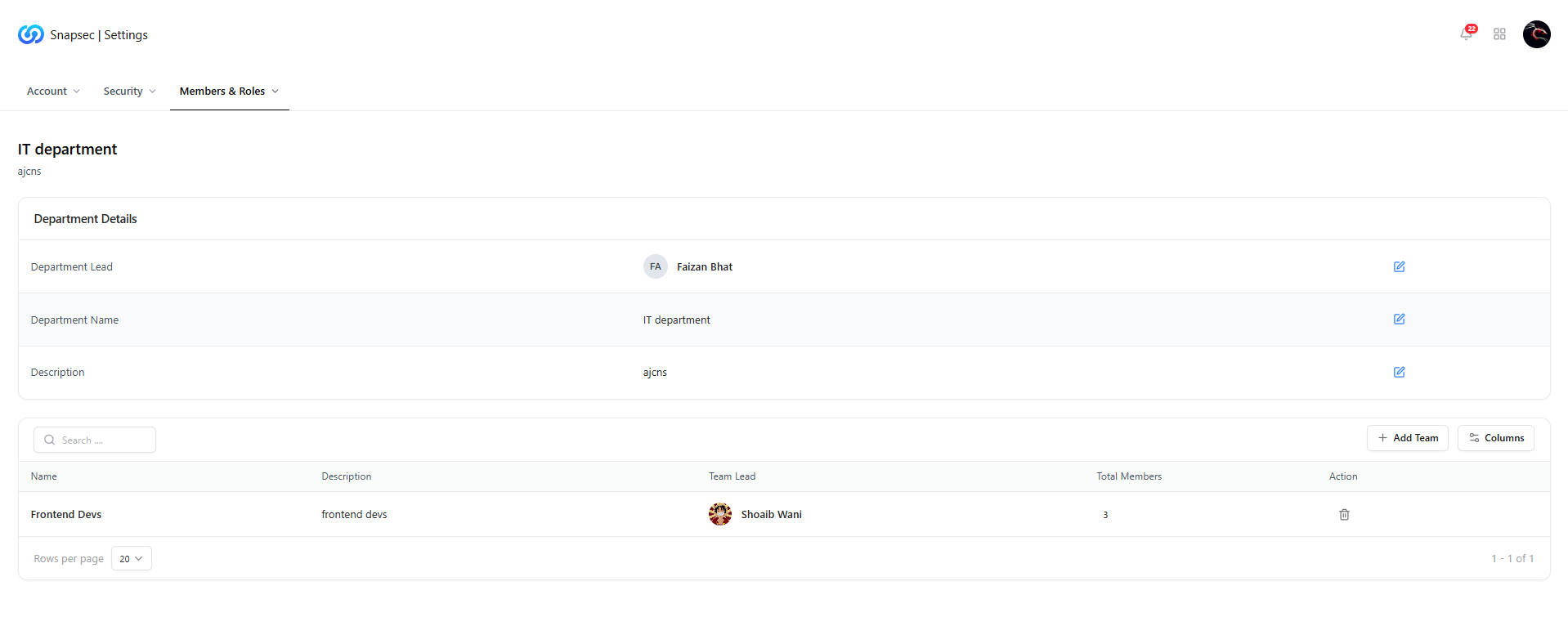Edit the department Description

tap(1399, 372)
